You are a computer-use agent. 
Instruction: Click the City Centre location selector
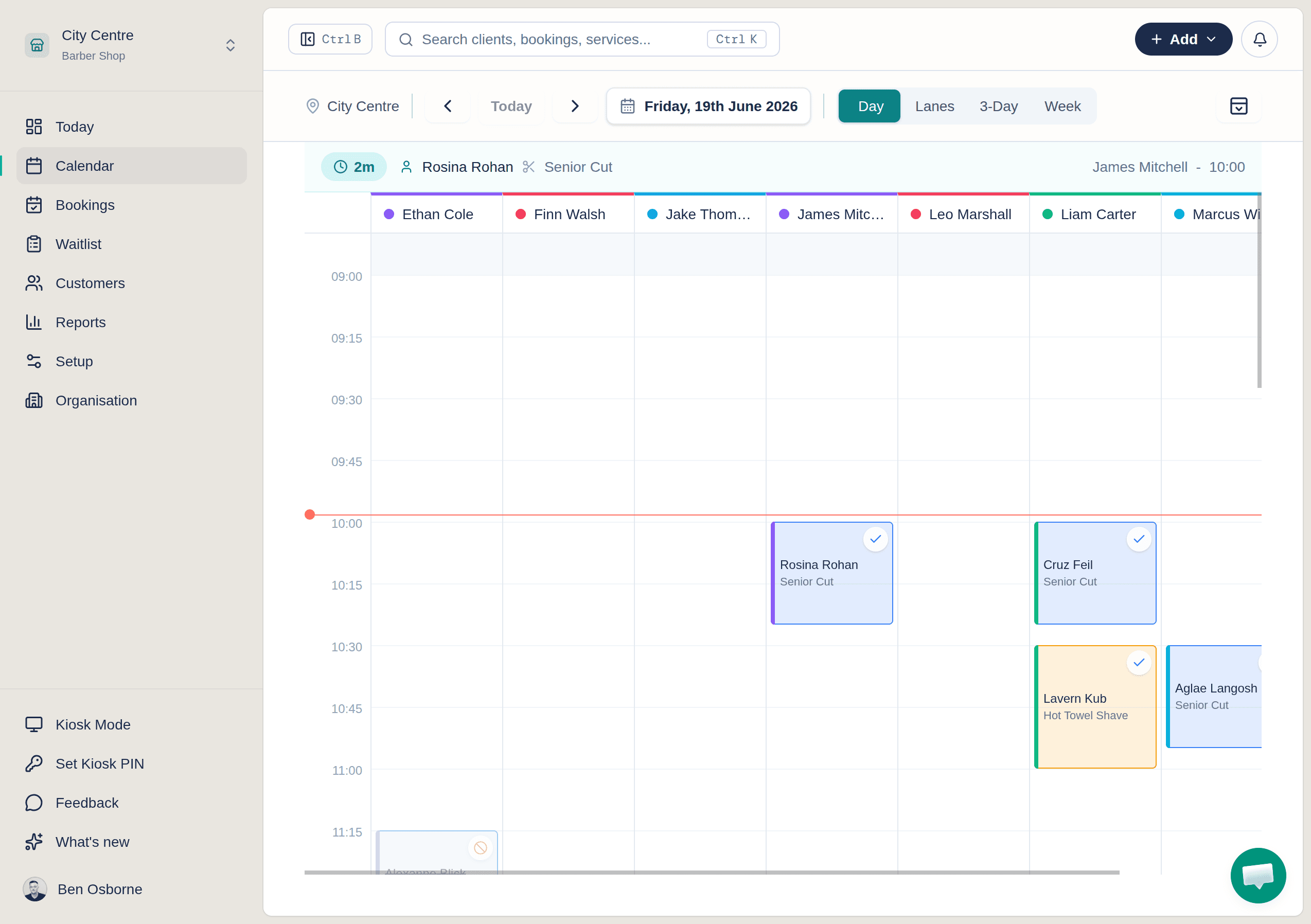[352, 106]
